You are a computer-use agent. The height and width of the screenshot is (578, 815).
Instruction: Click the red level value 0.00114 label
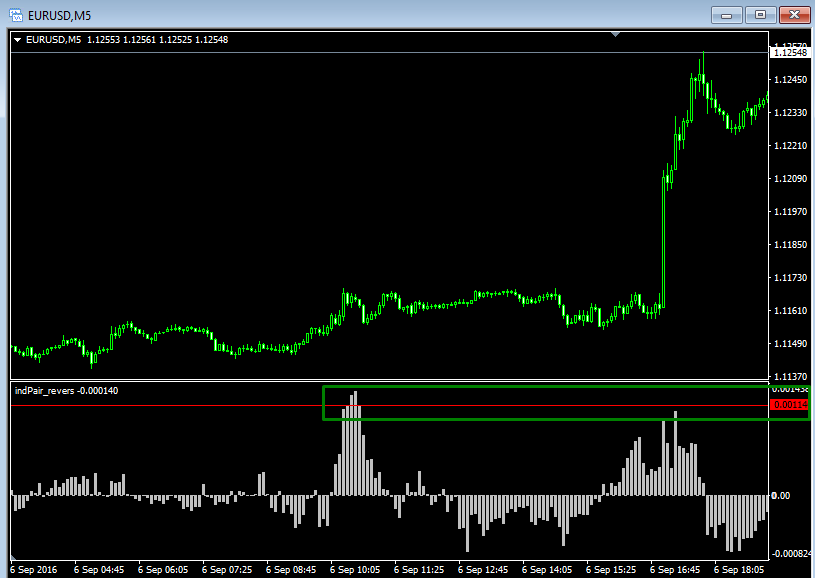790,405
